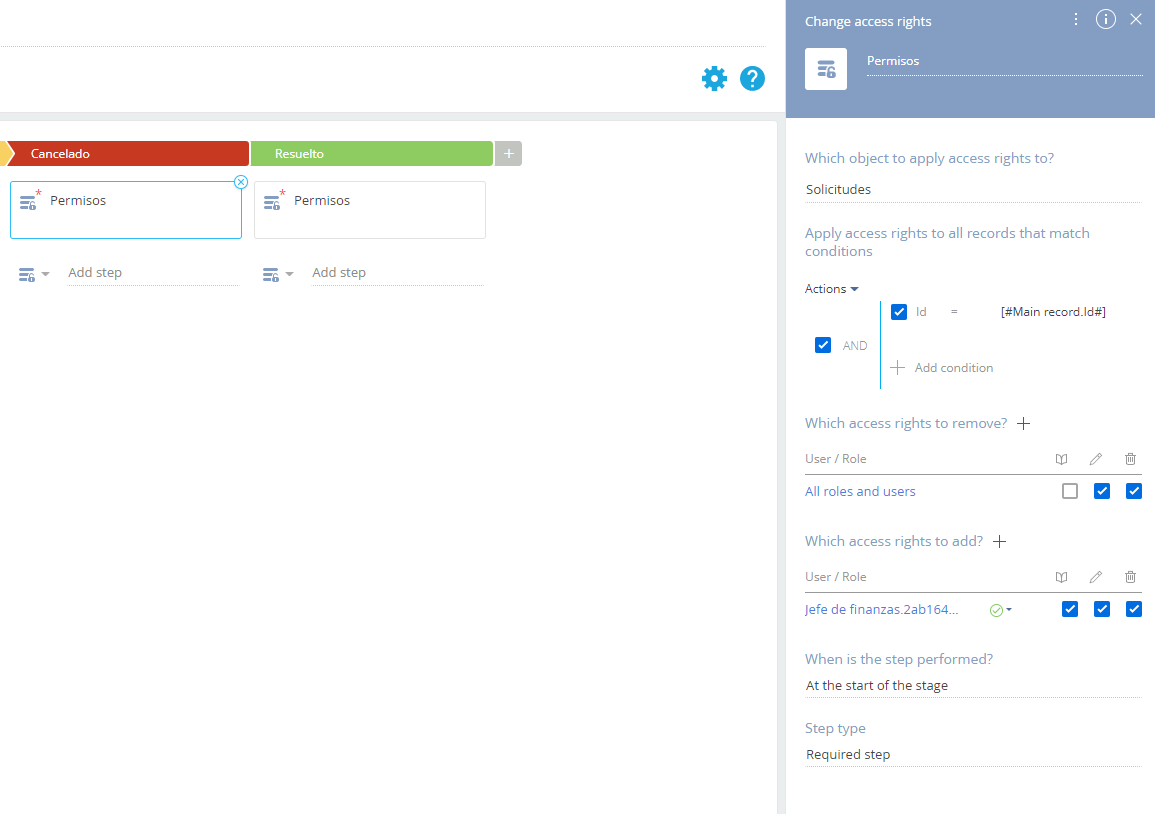
Task: Uncheck read right for Jefe de finanzas
Action: (1070, 609)
